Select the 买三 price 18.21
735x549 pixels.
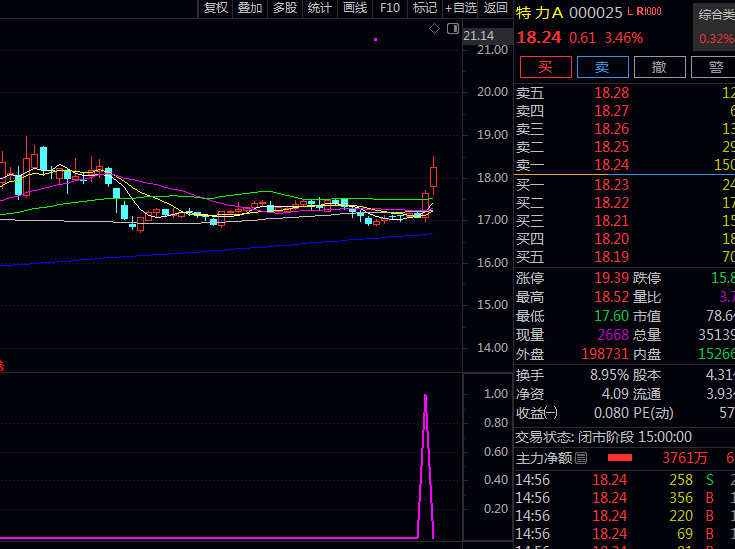coord(612,221)
